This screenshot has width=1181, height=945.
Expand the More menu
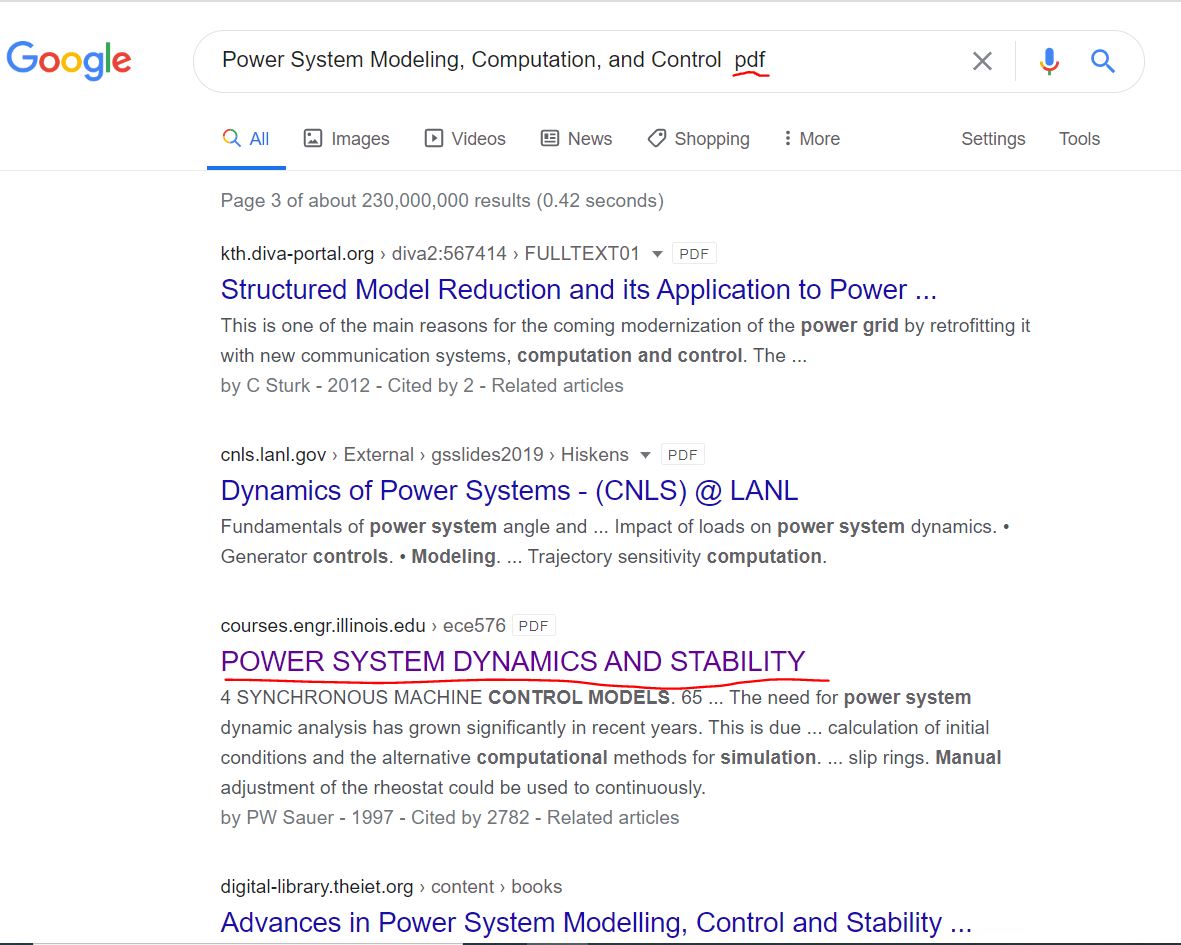pos(811,139)
